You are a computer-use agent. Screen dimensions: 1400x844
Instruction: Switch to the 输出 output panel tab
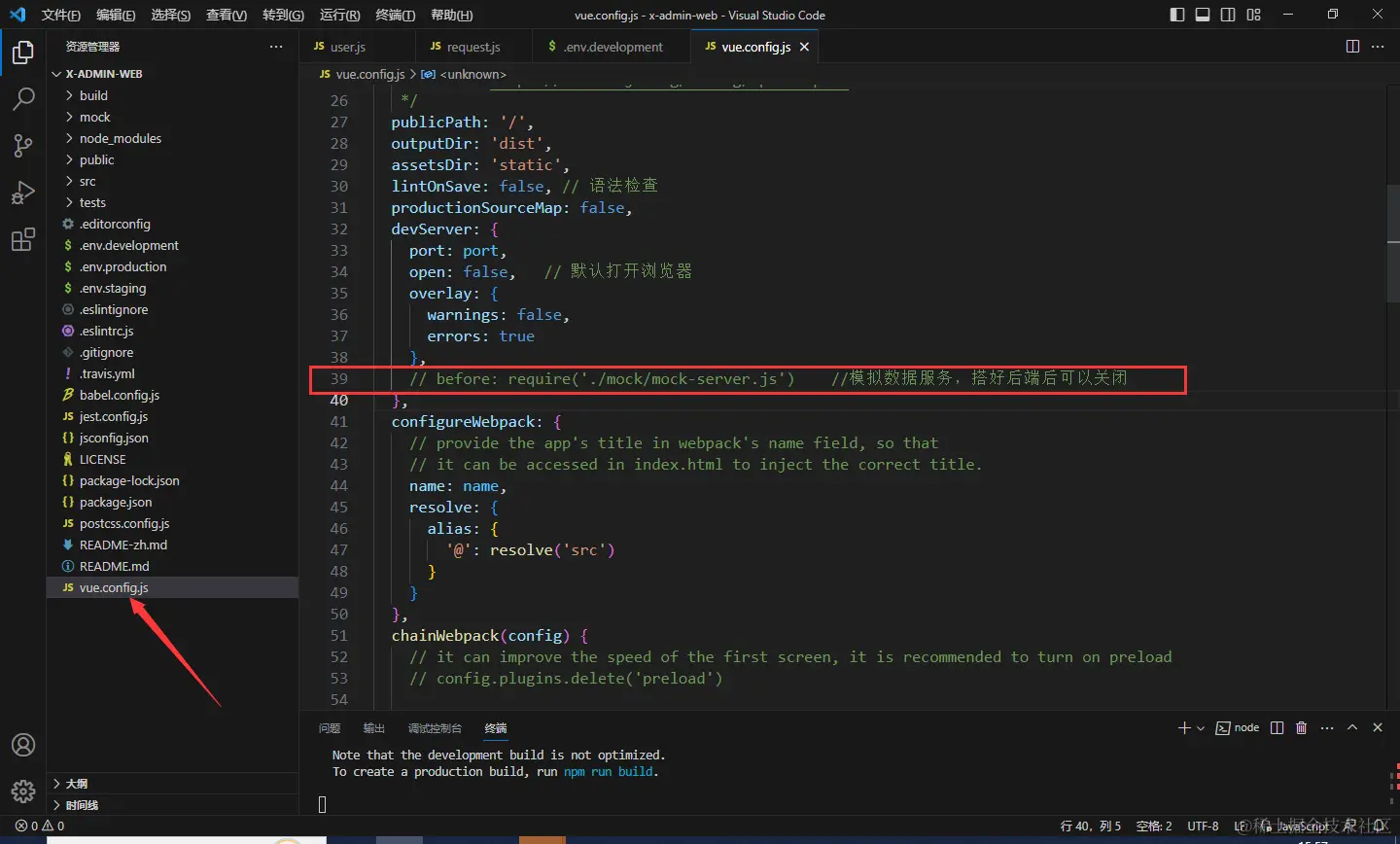374,728
